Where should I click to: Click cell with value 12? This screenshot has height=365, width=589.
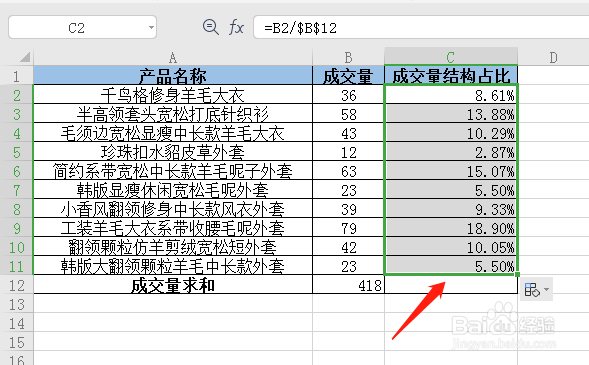tap(348, 152)
